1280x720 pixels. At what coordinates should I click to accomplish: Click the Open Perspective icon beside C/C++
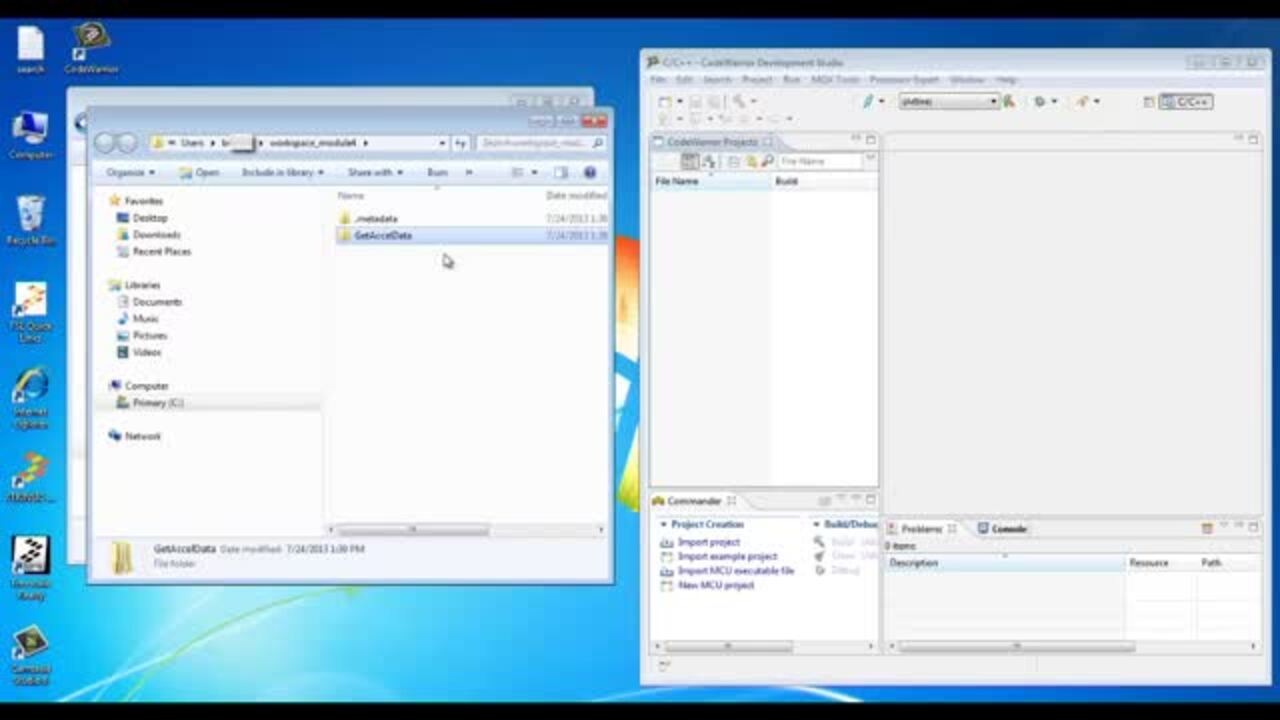(x=1149, y=101)
